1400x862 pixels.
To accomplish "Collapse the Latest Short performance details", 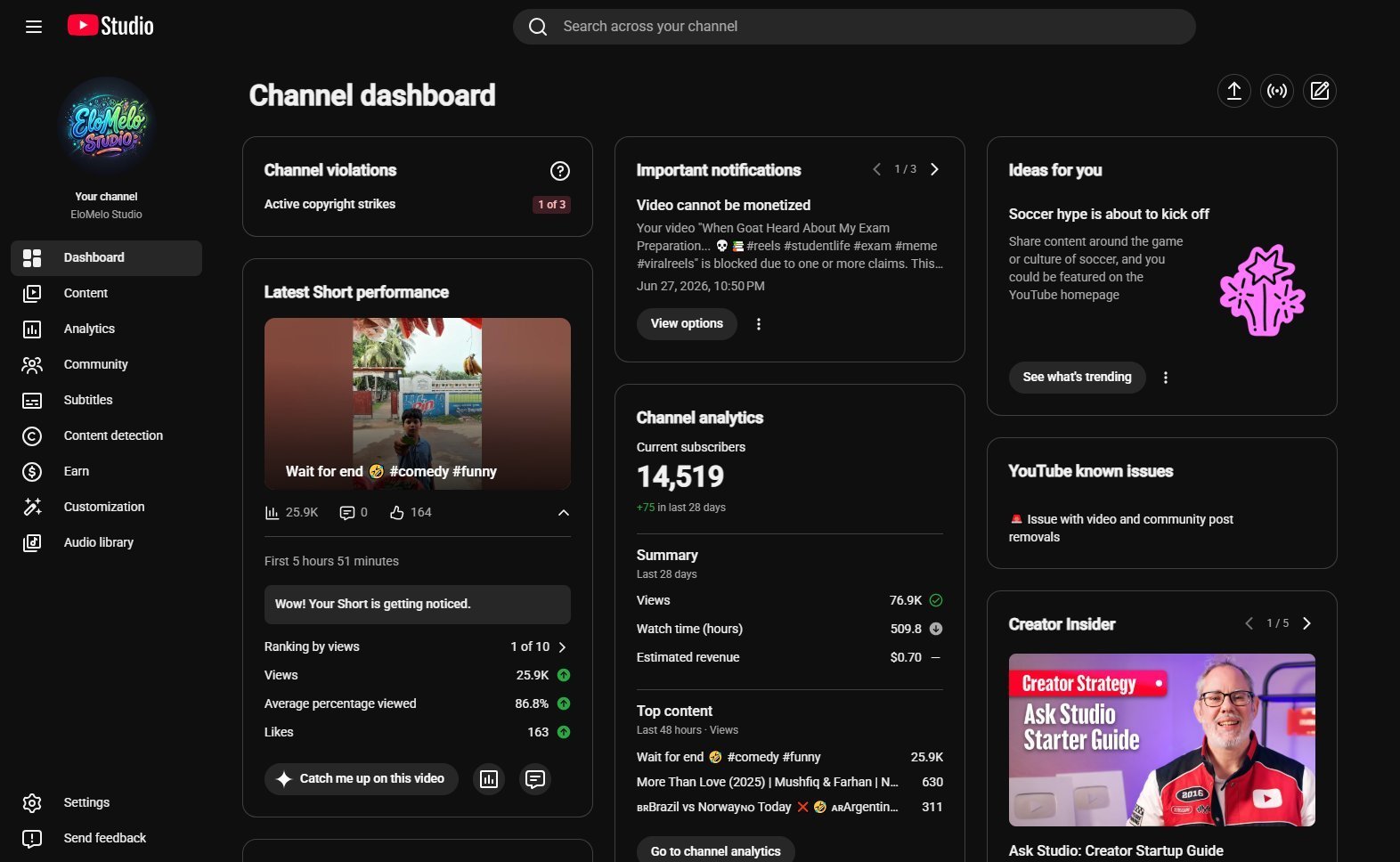I will pos(564,512).
